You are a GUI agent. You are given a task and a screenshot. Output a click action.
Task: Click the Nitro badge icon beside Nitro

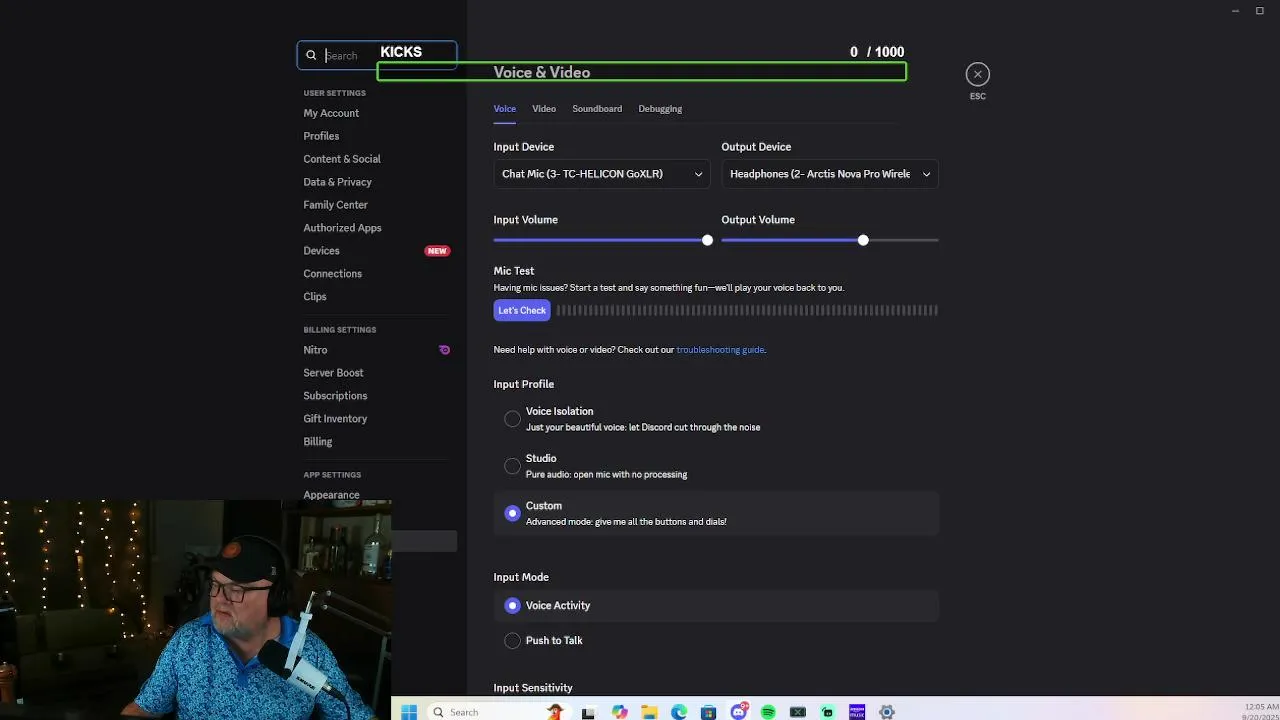444,350
